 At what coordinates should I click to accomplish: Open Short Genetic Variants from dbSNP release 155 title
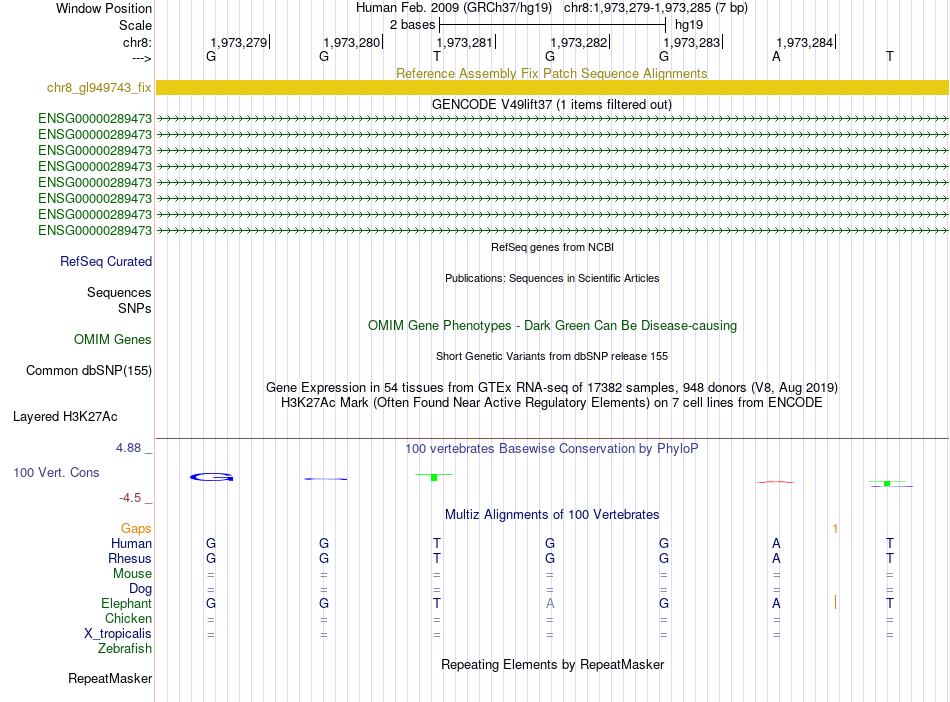pos(551,356)
